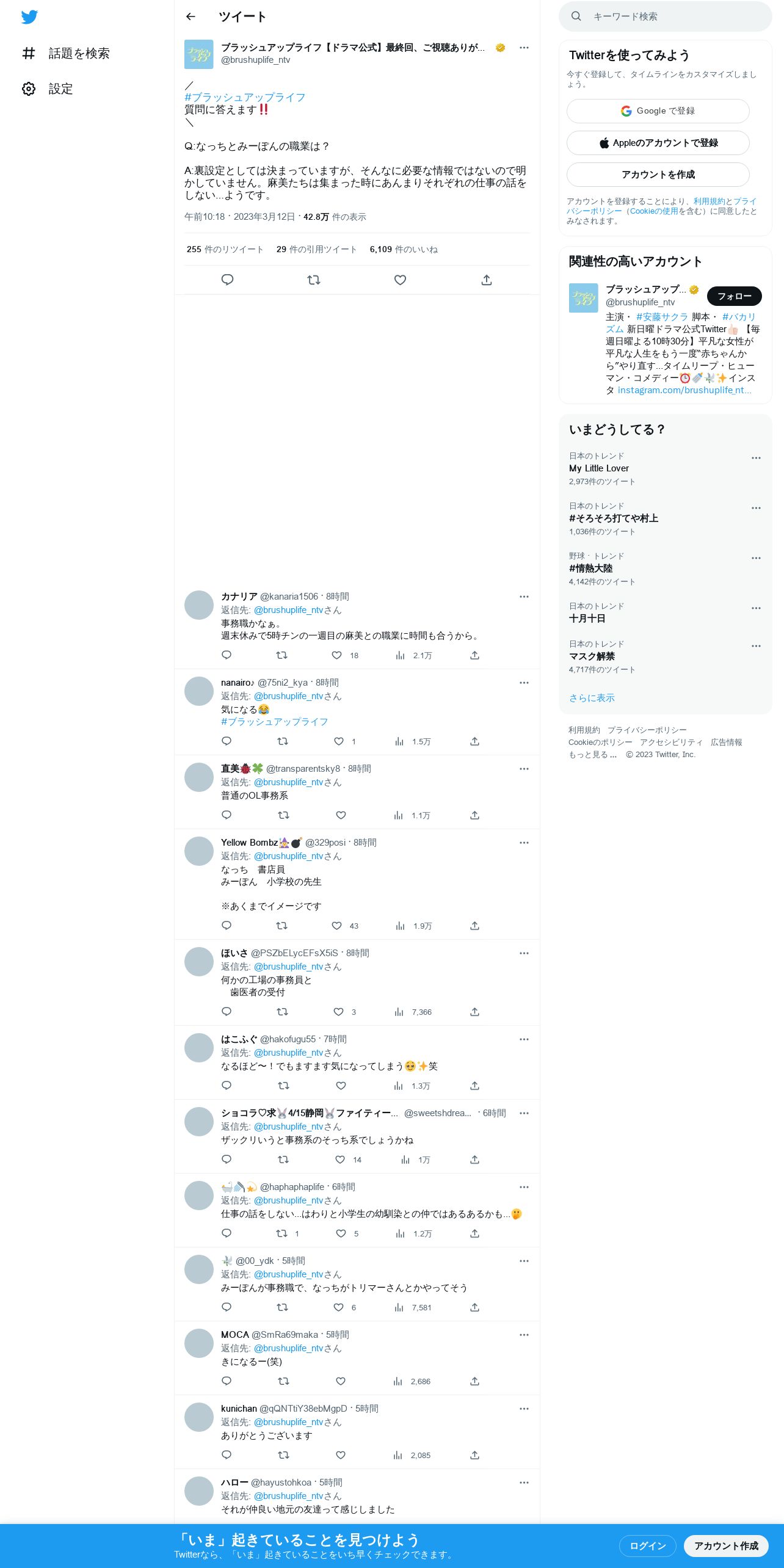Go back with the arrow icon
The image size is (784, 1568).
pyautogui.click(x=191, y=16)
